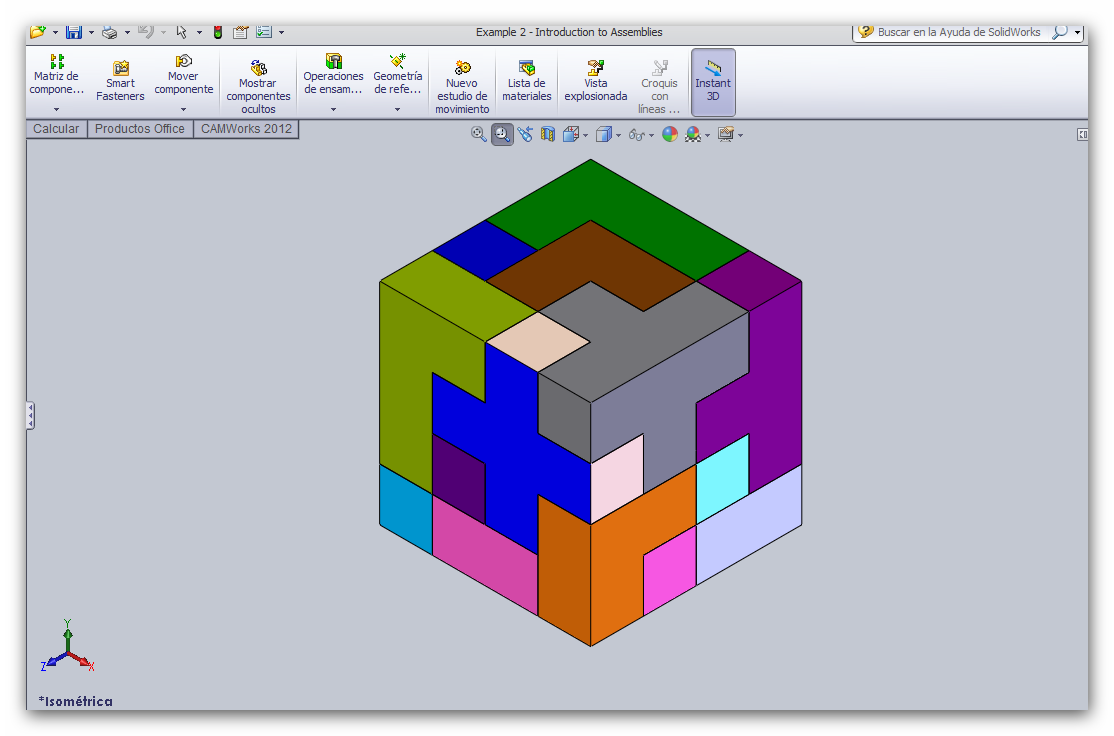Expand the Options icon dropdown arrow

click(x=281, y=33)
